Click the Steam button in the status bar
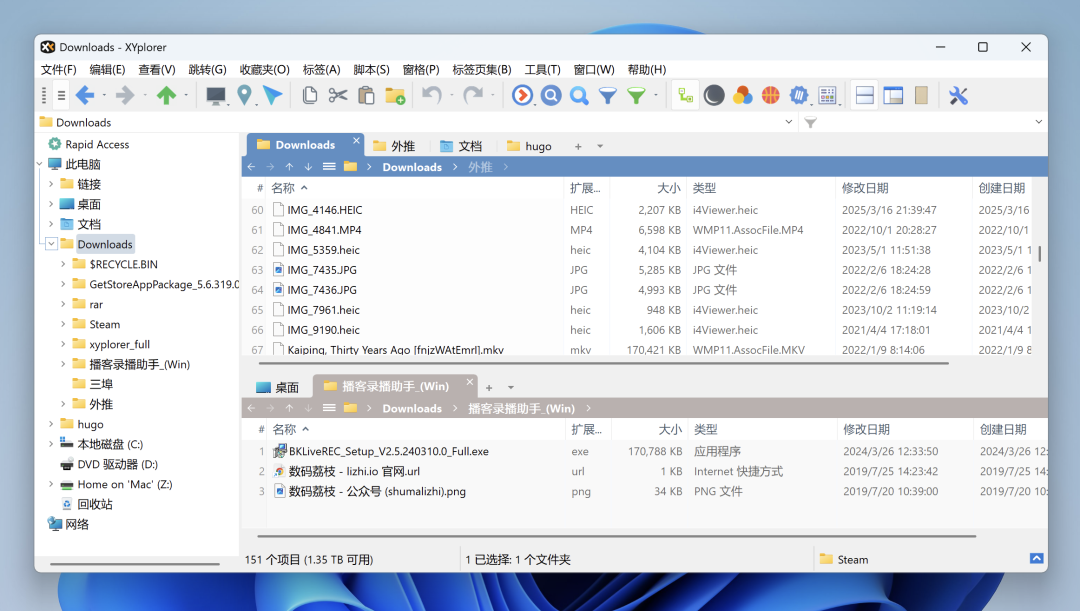 coord(849,559)
